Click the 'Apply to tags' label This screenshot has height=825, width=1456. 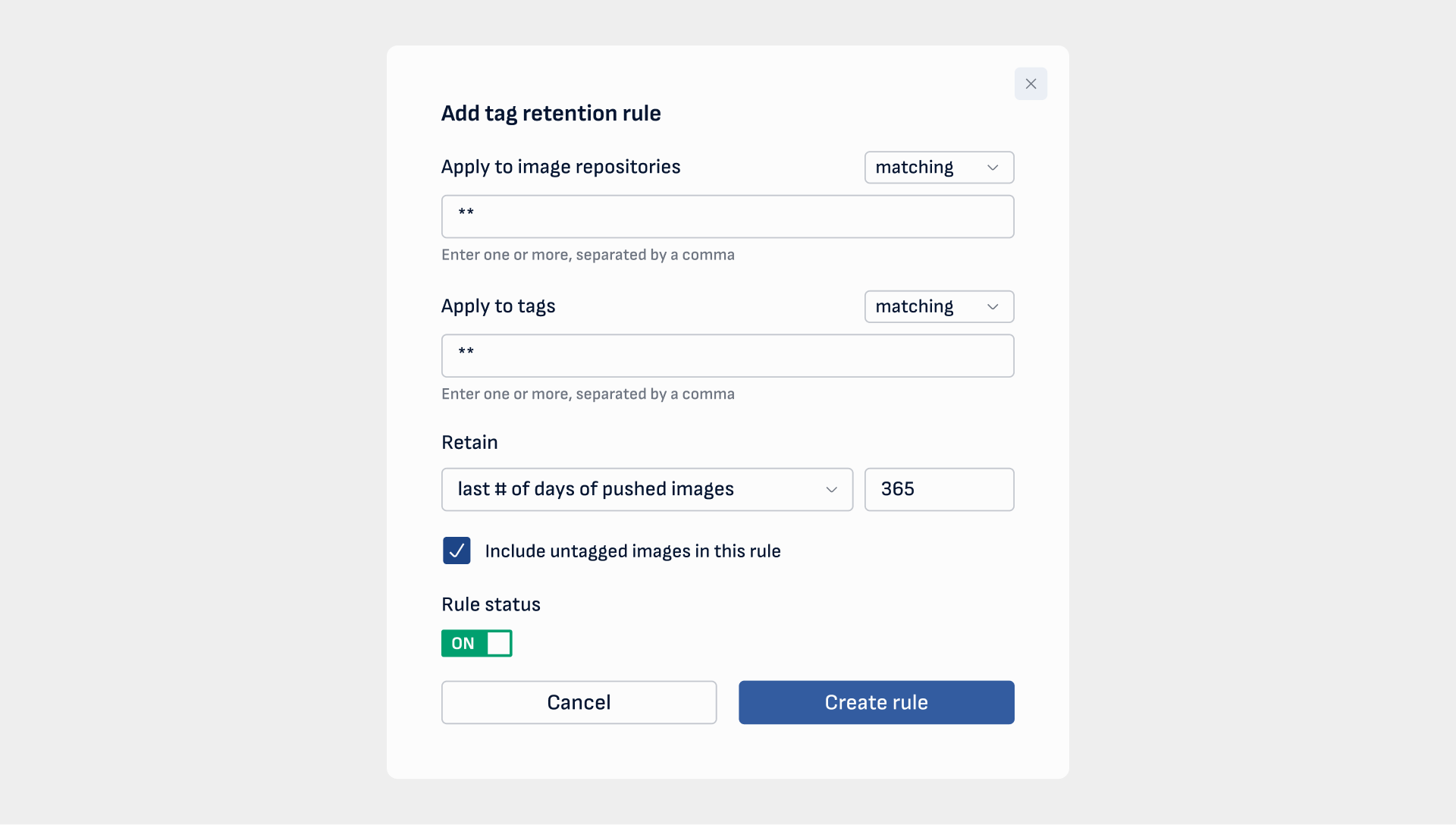click(x=498, y=307)
